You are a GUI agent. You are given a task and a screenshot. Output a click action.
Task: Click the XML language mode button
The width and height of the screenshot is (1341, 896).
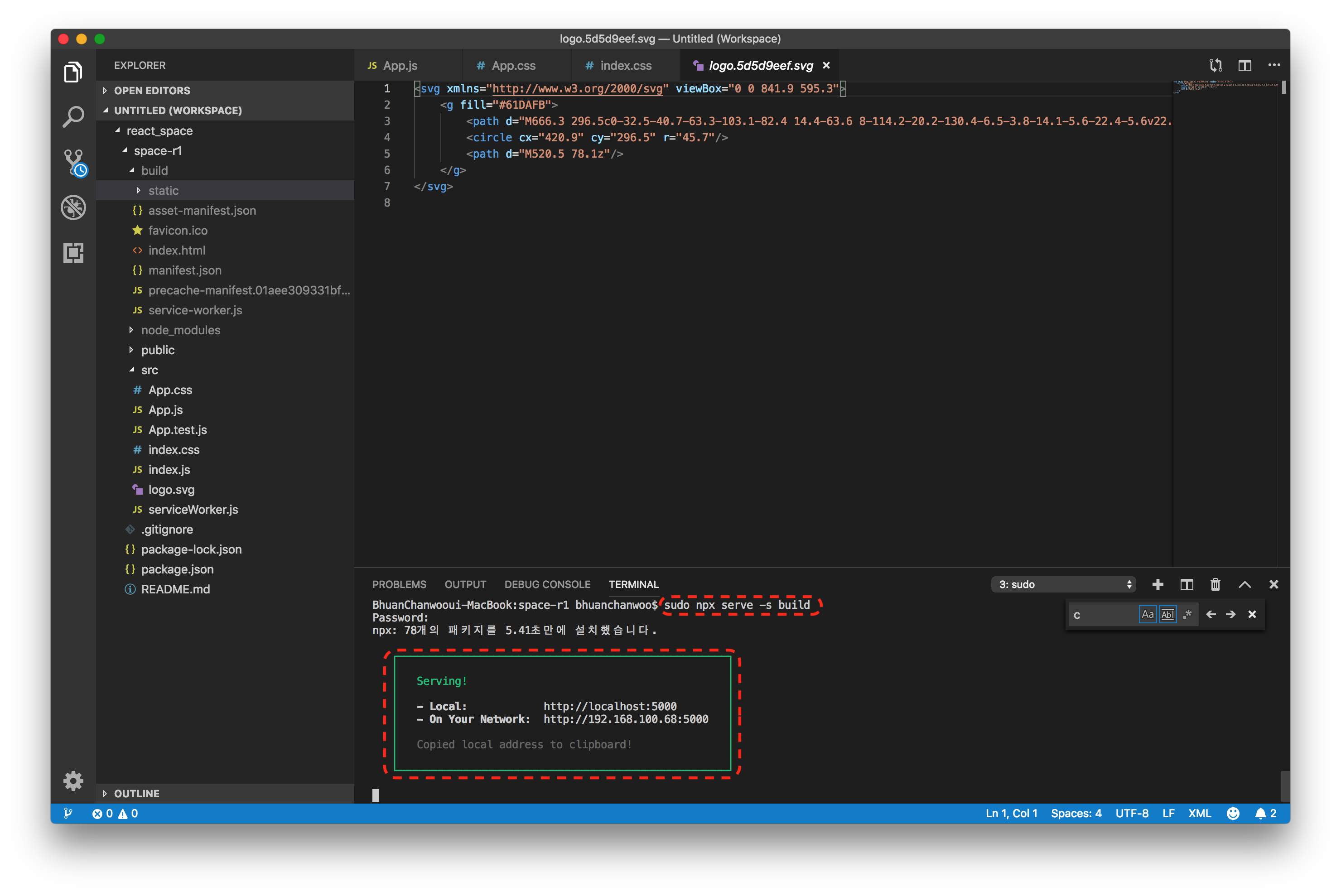pyautogui.click(x=1199, y=814)
